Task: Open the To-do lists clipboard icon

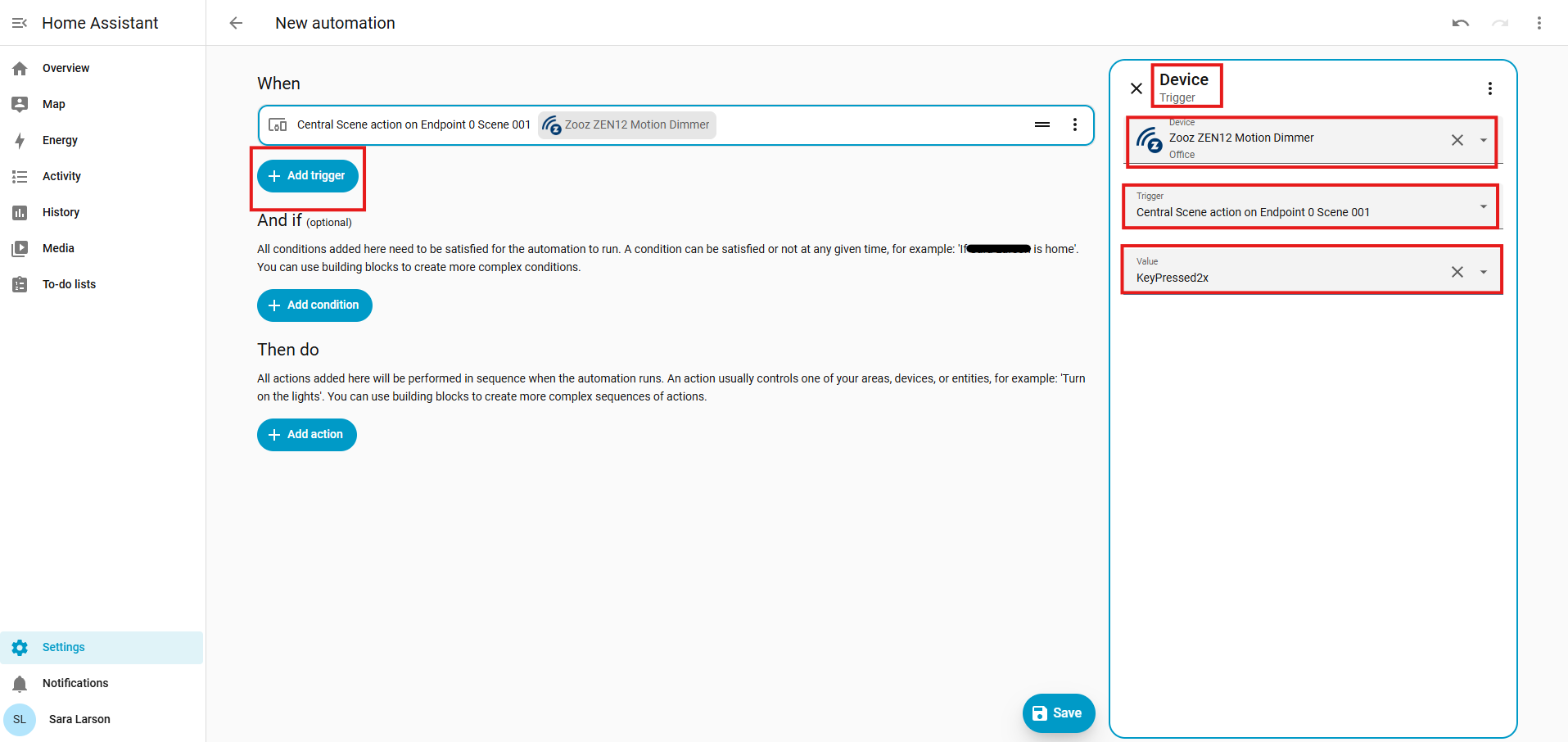Action: (x=20, y=285)
